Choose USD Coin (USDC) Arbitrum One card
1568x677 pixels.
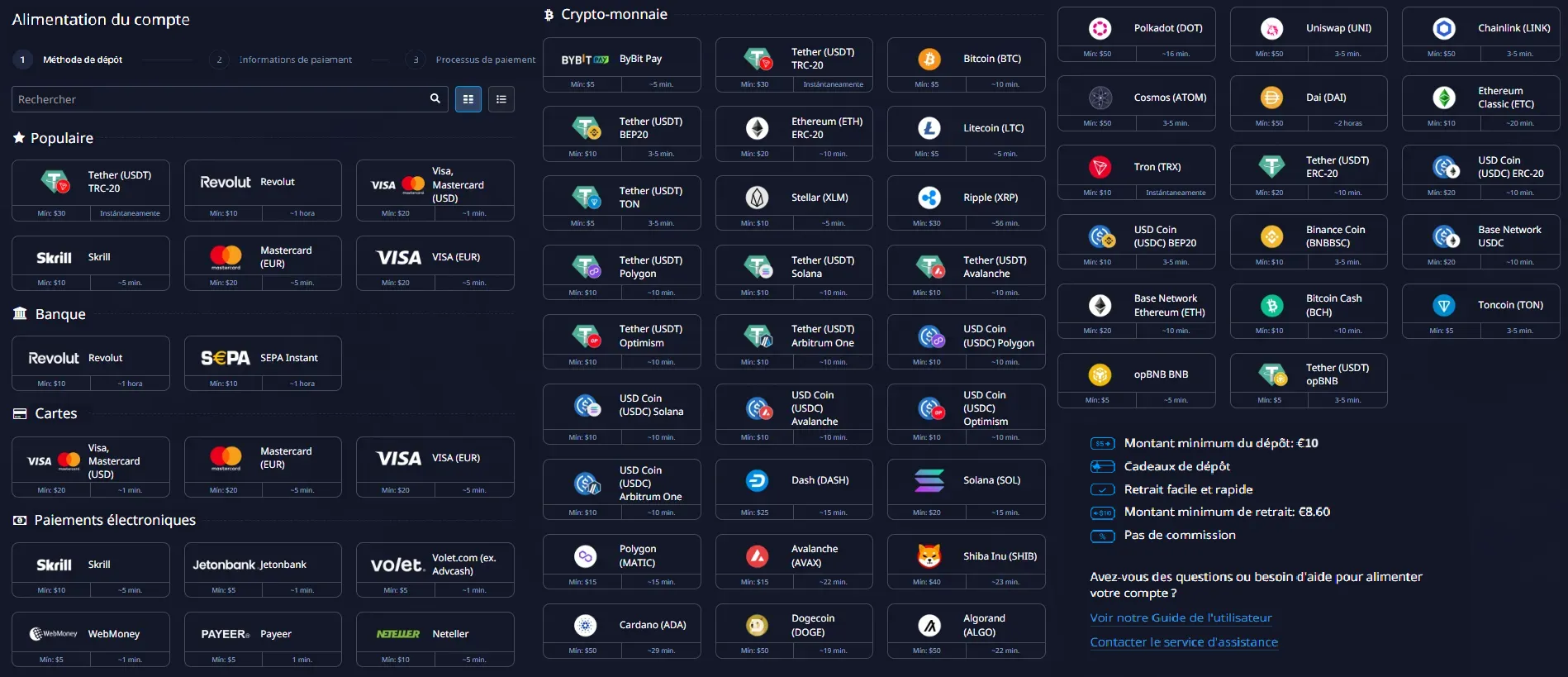coord(622,489)
